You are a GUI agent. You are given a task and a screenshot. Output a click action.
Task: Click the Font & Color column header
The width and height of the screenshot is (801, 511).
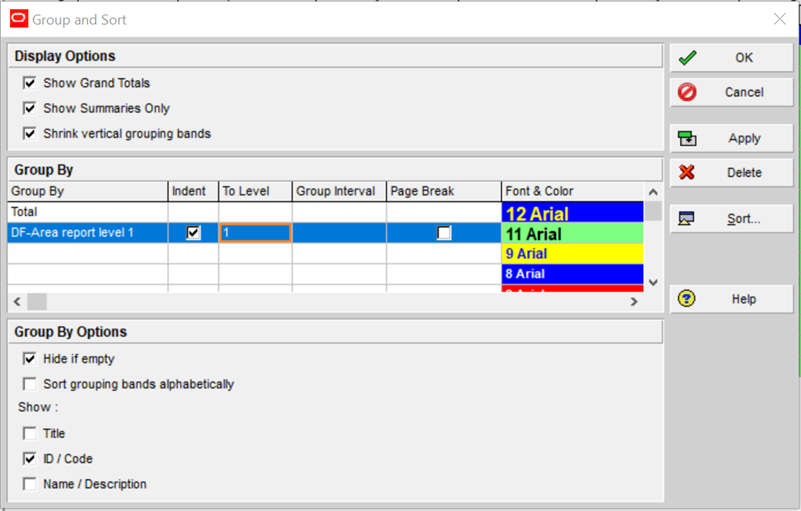pos(572,191)
